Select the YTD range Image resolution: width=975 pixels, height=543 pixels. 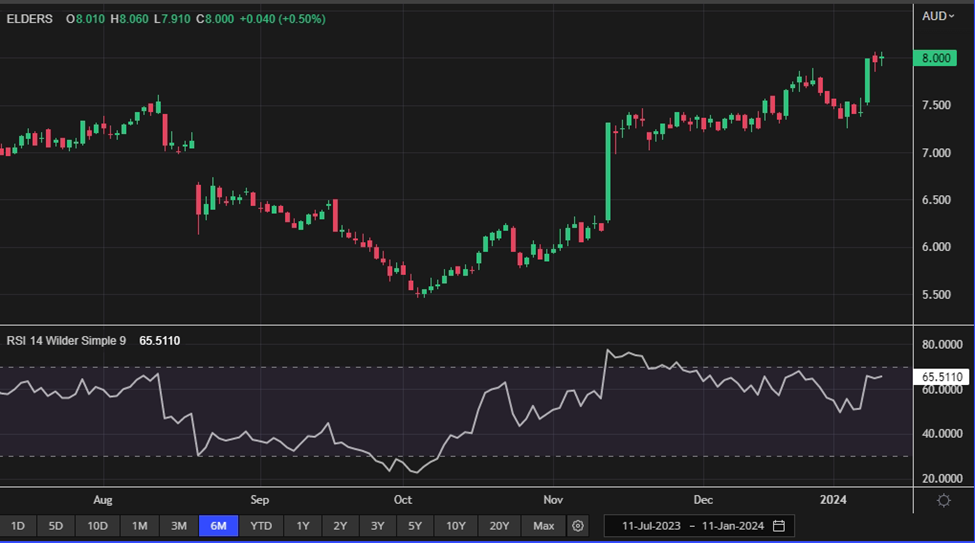pyautogui.click(x=261, y=526)
